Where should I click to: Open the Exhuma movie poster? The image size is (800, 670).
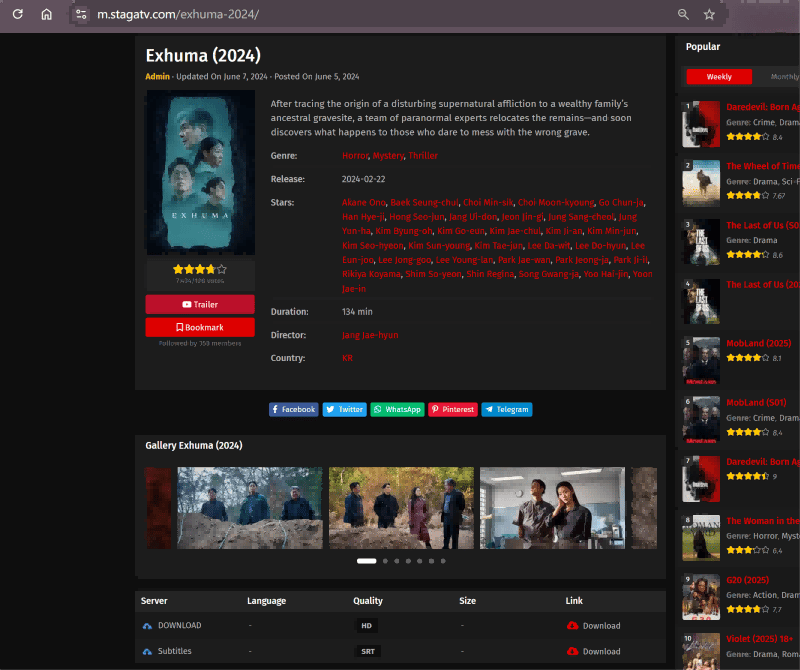coord(200,172)
